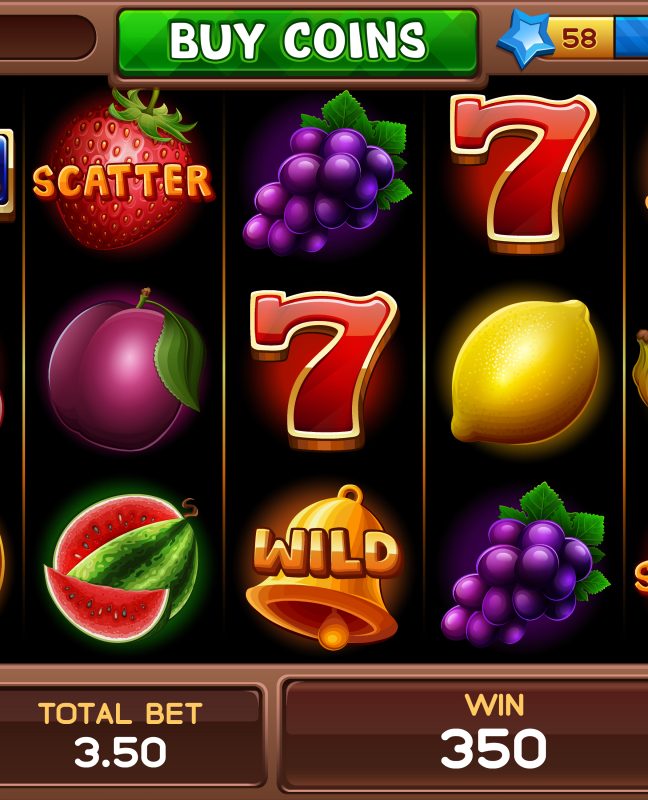Select the sliced watermelon symbol

tap(122, 568)
